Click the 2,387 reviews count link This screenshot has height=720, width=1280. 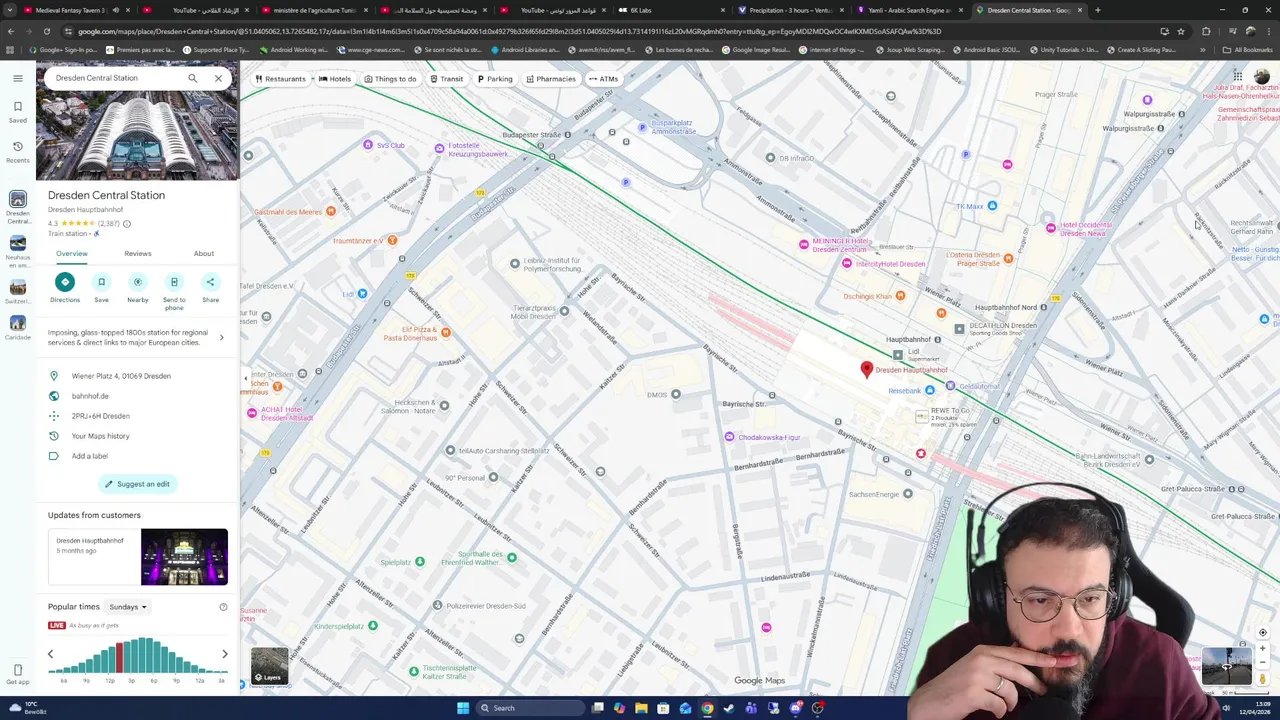[108, 224]
